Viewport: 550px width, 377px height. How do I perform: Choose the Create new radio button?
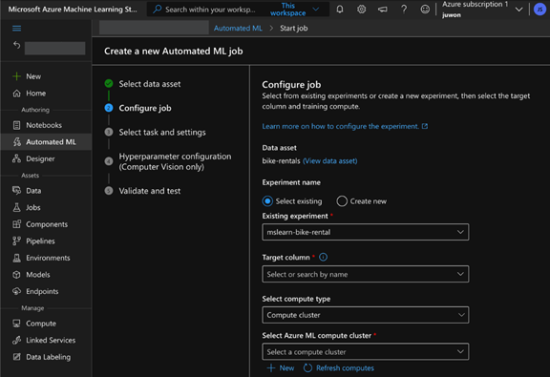[x=342, y=201]
